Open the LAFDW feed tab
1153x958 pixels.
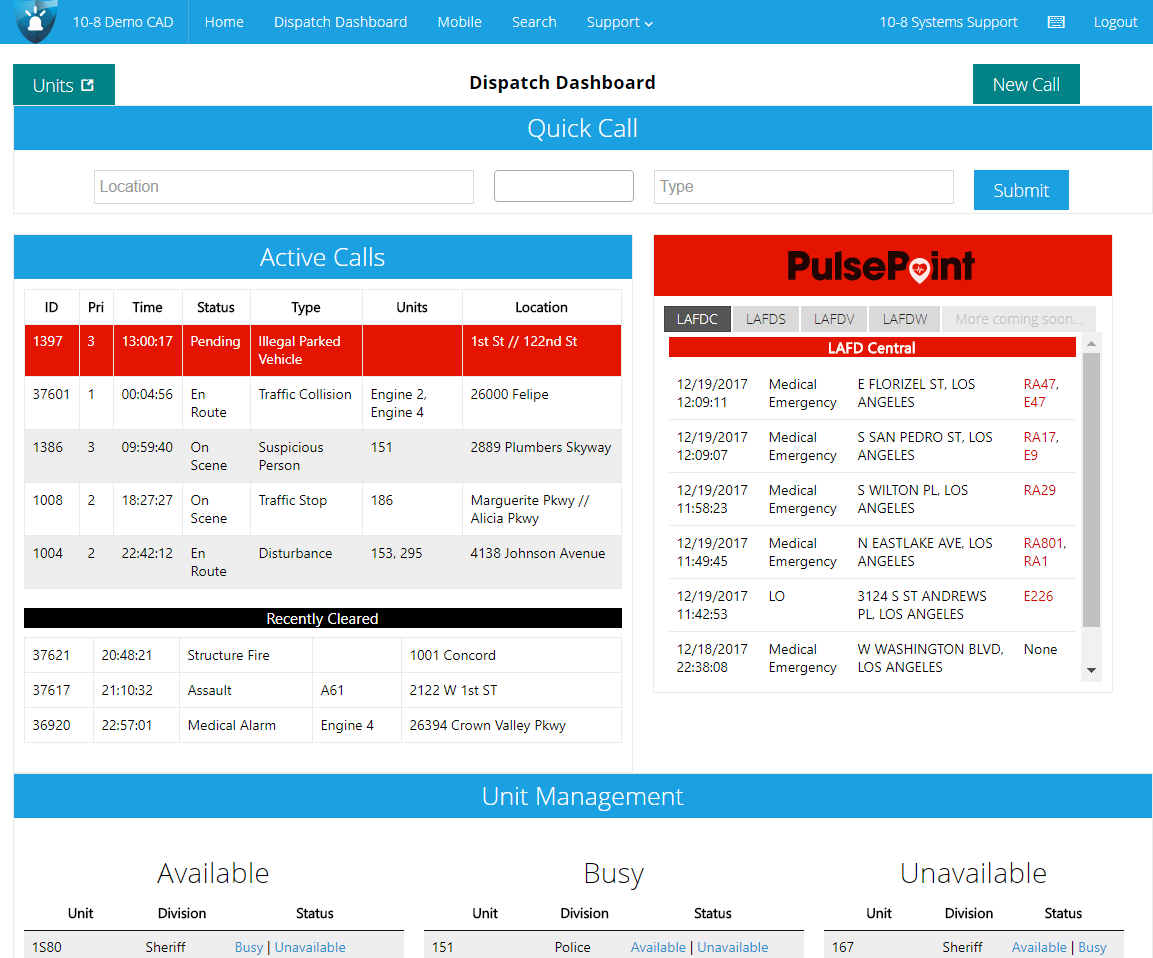click(x=904, y=319)
